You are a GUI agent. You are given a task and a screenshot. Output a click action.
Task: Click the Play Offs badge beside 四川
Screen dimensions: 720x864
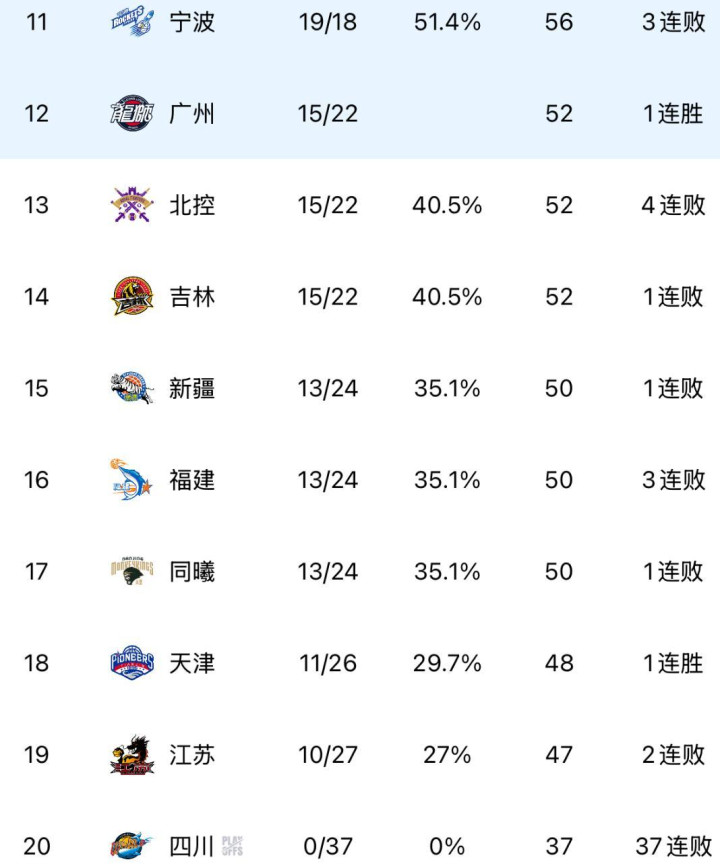(x=232, y=846)
